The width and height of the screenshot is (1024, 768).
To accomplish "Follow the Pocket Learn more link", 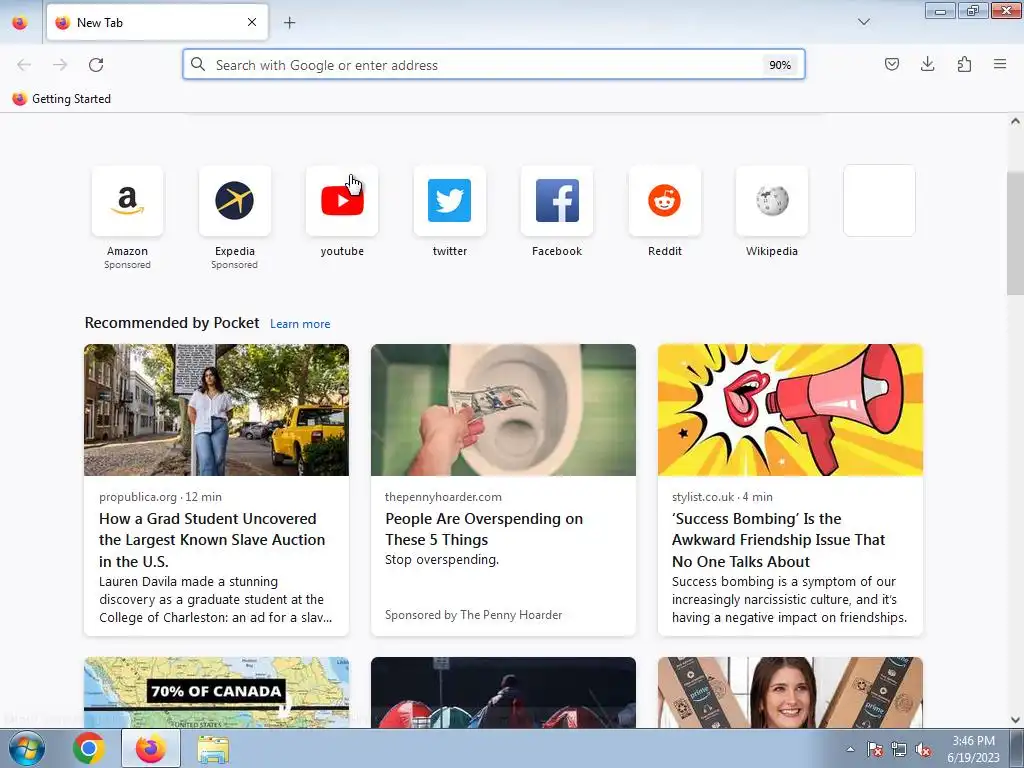I will point(300,324).
